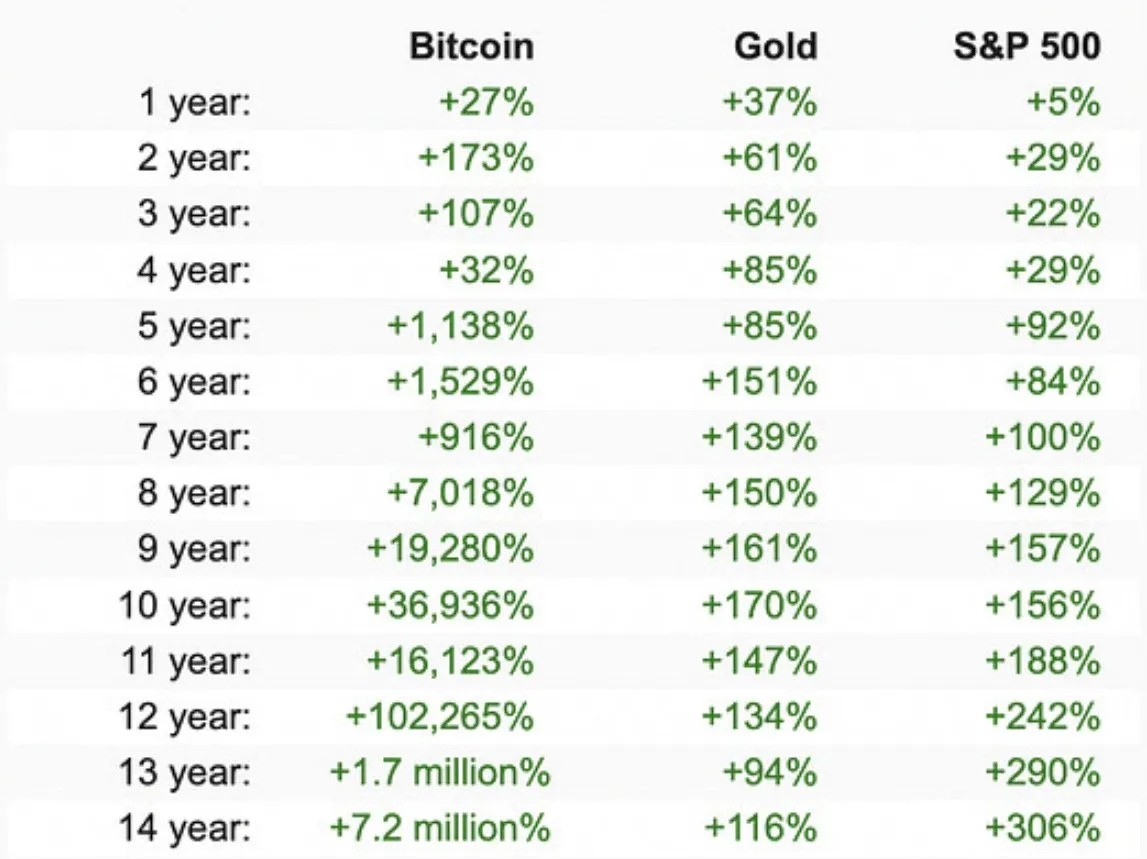Image resolution: width=1147 pixels, height=859 pixels.
Task: Click the S&P 500 column header
Action: pyautogui.click(x=1026, y=46)
